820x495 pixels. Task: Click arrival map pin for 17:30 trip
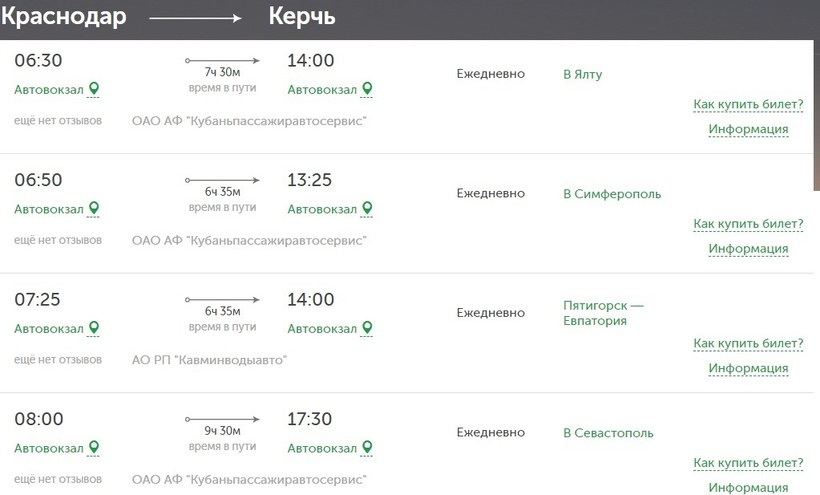[x=367, y=448]
